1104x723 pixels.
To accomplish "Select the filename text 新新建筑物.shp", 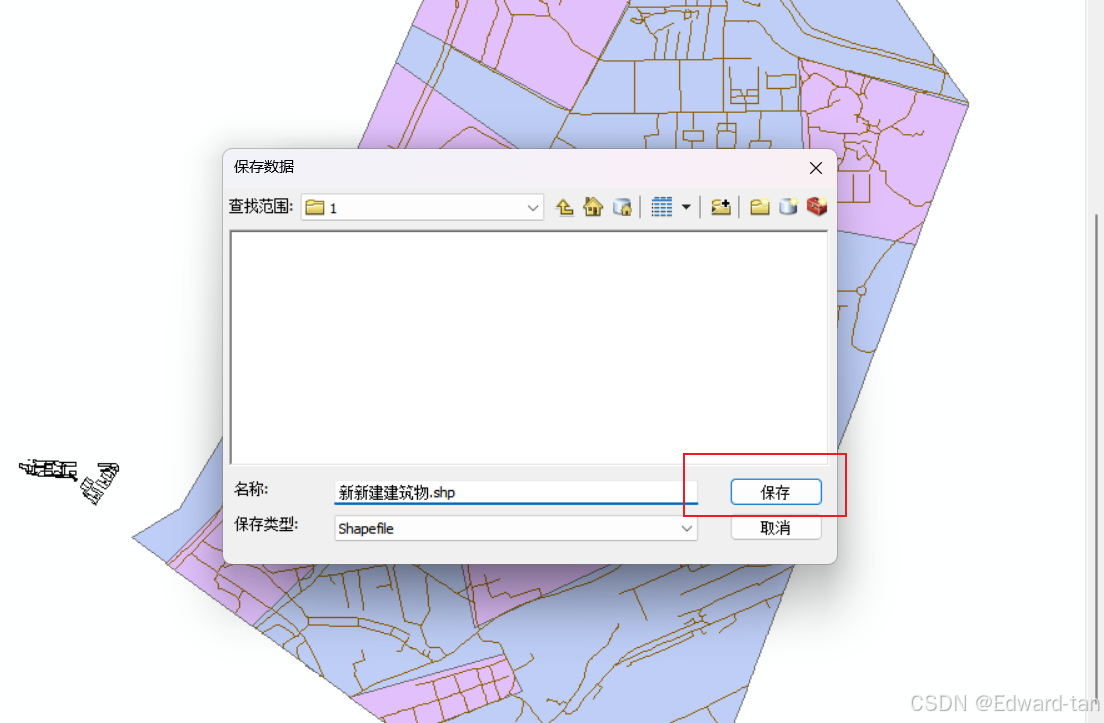I will 394,492.
